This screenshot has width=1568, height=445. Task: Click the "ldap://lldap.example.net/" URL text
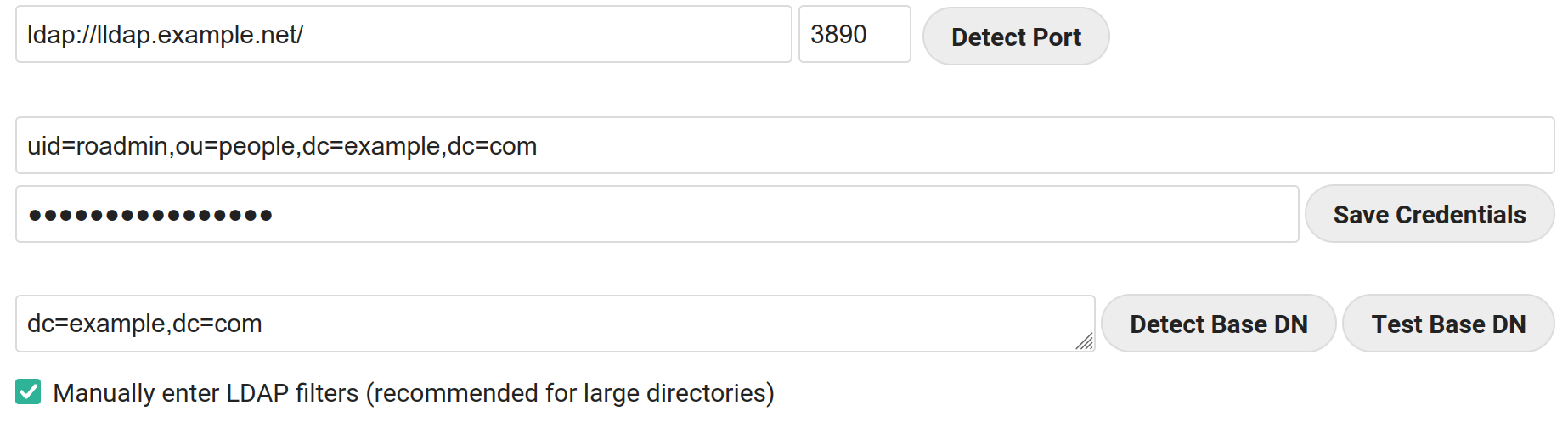click(x=165, y=35)
